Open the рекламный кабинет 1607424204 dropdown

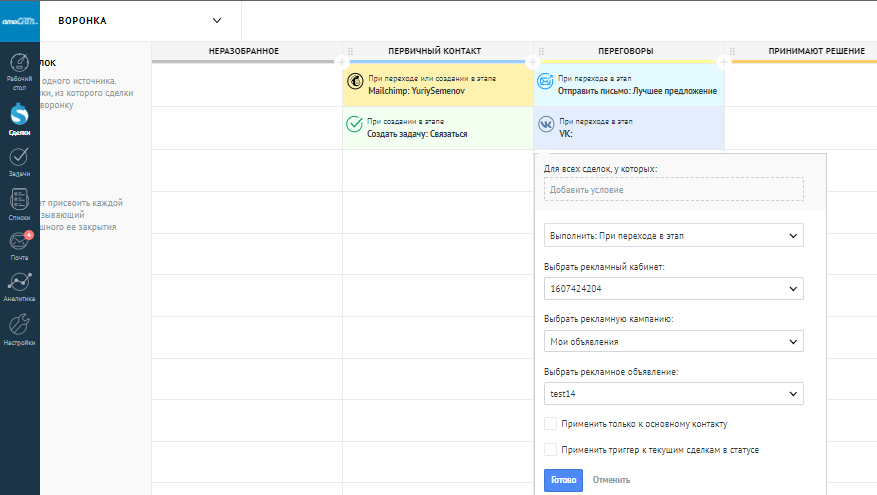(x=674, y=289)
